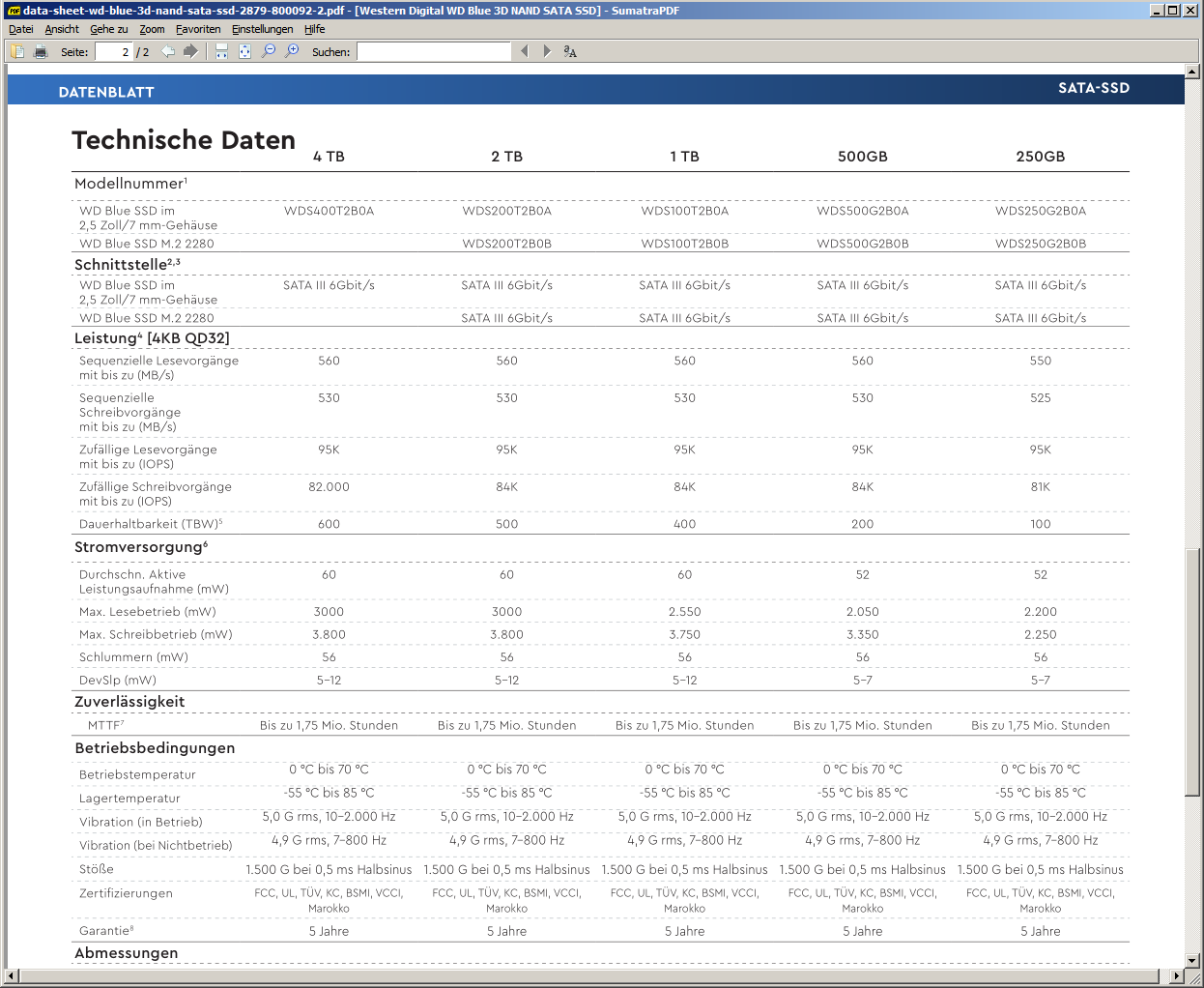This screenshot has height=988, width=1204.
Task: Click model number 'WDS500G2B0B'
Action: click(x=862, y=244)
